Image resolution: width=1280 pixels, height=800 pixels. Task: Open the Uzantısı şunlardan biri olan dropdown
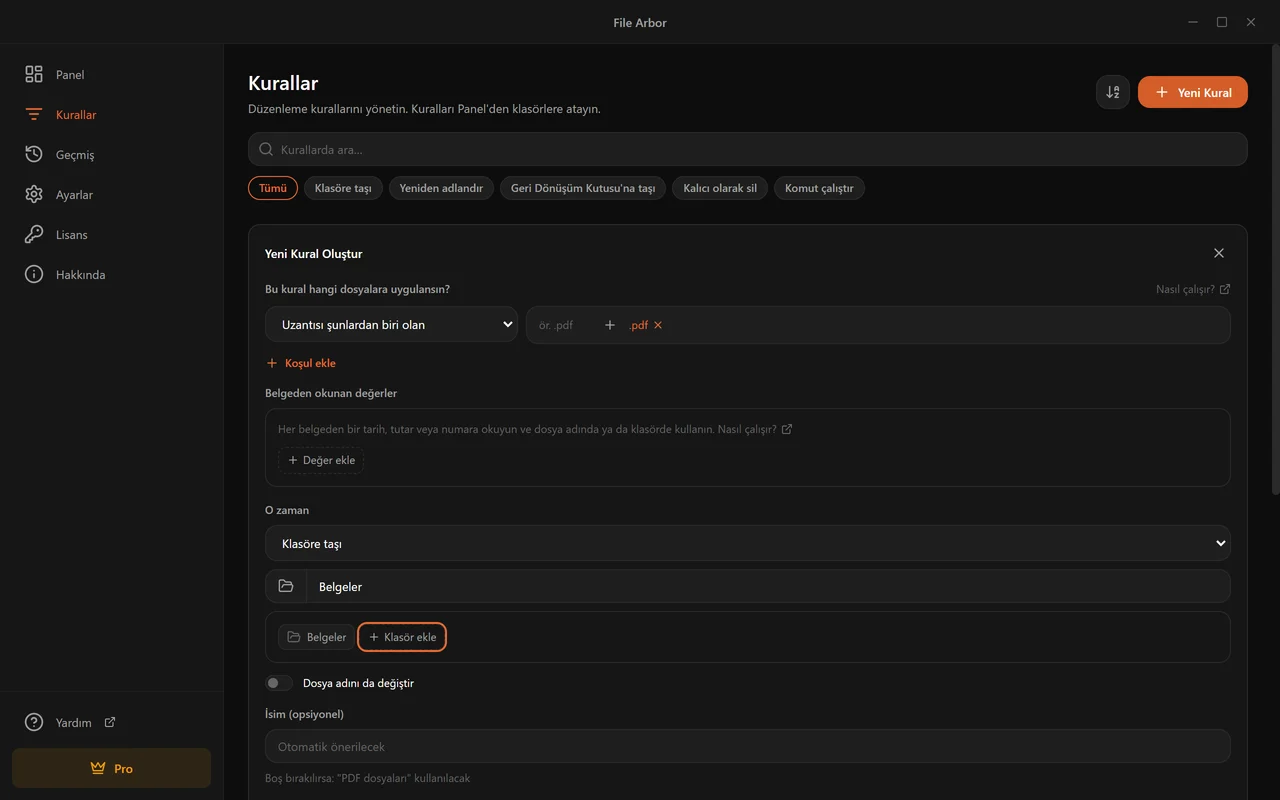(x=391, y=325)
